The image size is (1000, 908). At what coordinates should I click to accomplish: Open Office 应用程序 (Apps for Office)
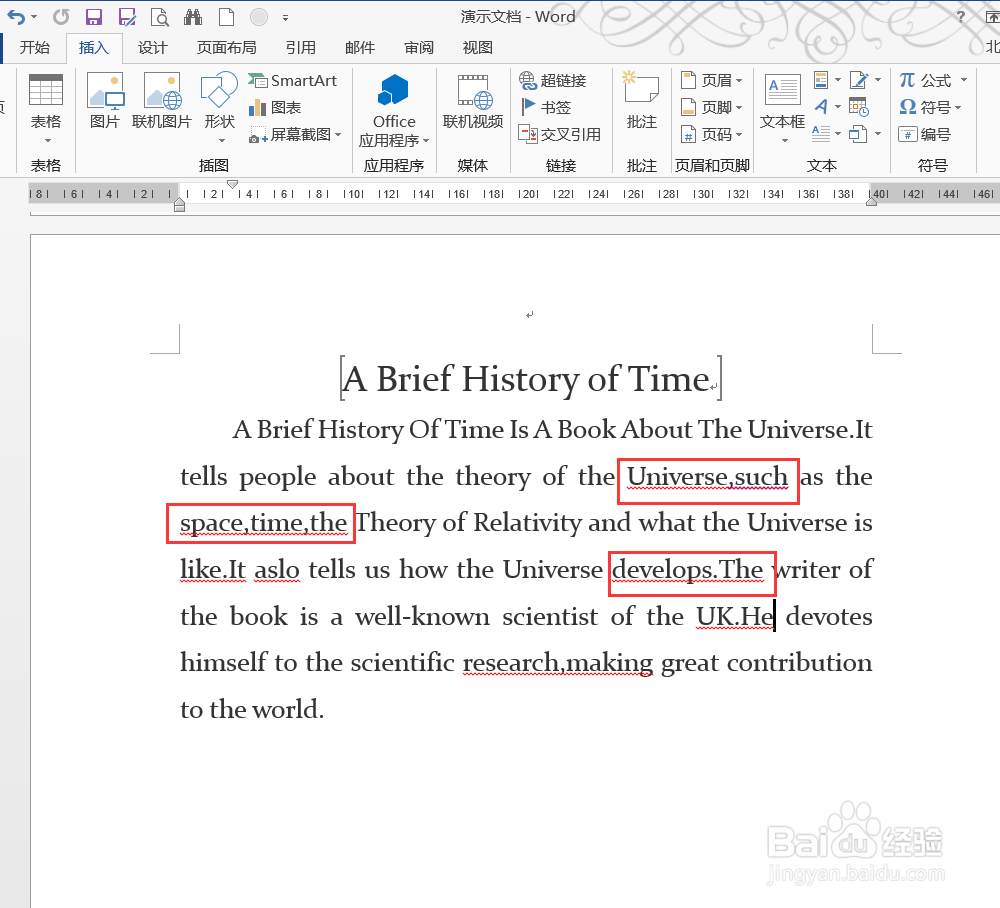tap(393, 110)
